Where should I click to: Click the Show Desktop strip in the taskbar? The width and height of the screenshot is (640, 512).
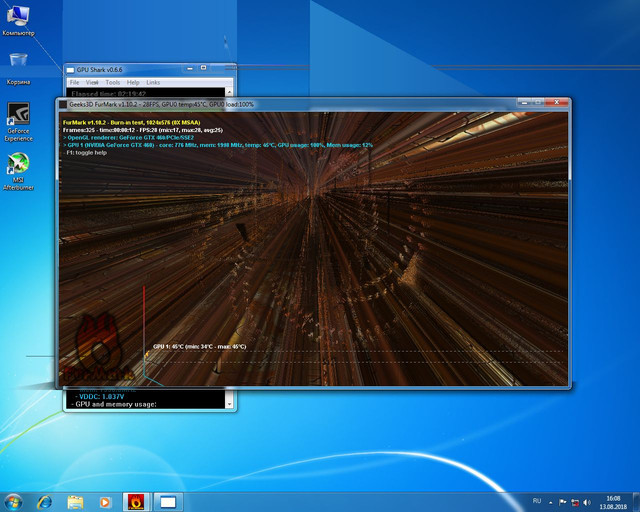tap(636, 502)
